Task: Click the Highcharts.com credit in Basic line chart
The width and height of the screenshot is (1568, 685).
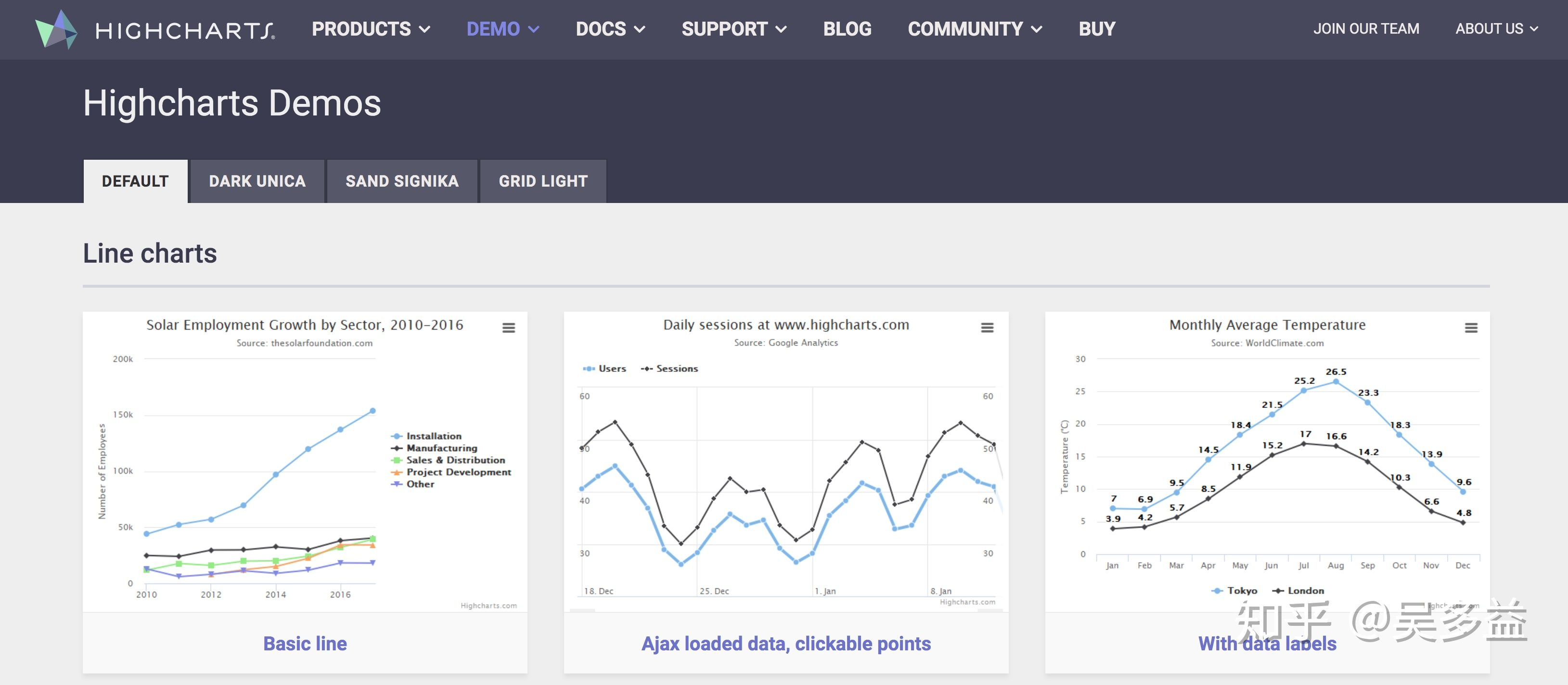Action: point(489,606)
